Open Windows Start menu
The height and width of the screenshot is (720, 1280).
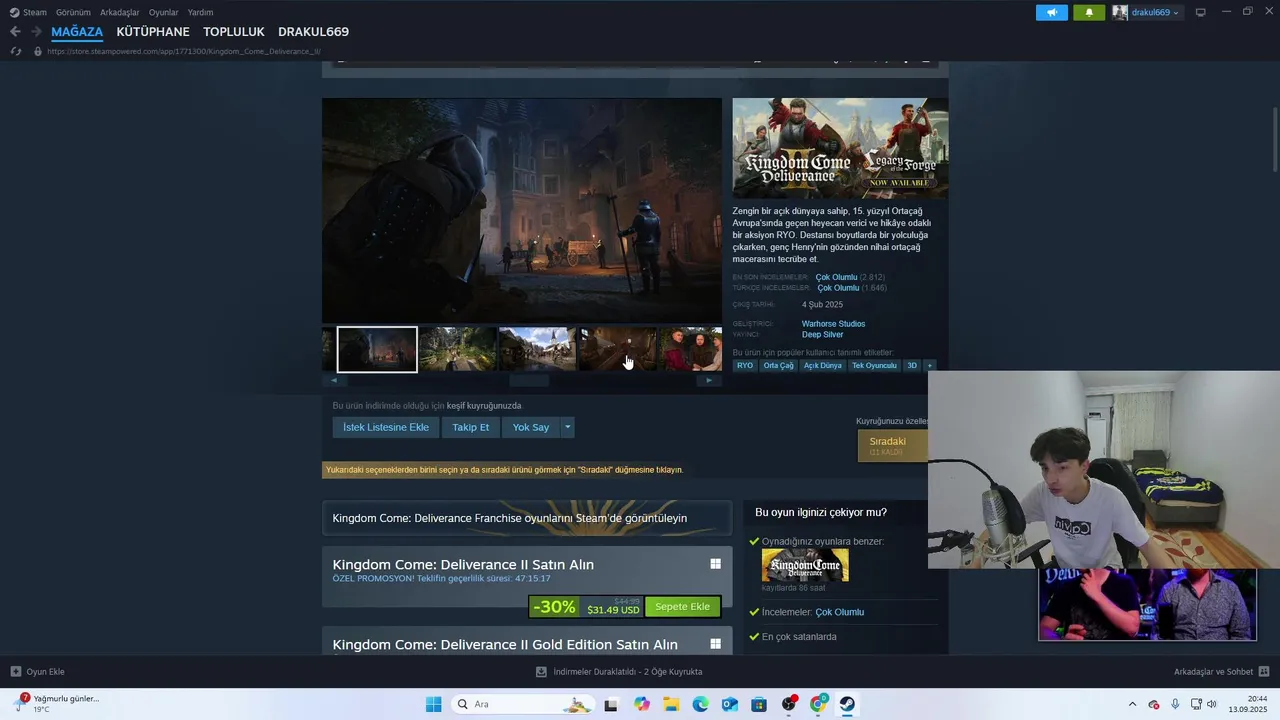click(433, 705)
